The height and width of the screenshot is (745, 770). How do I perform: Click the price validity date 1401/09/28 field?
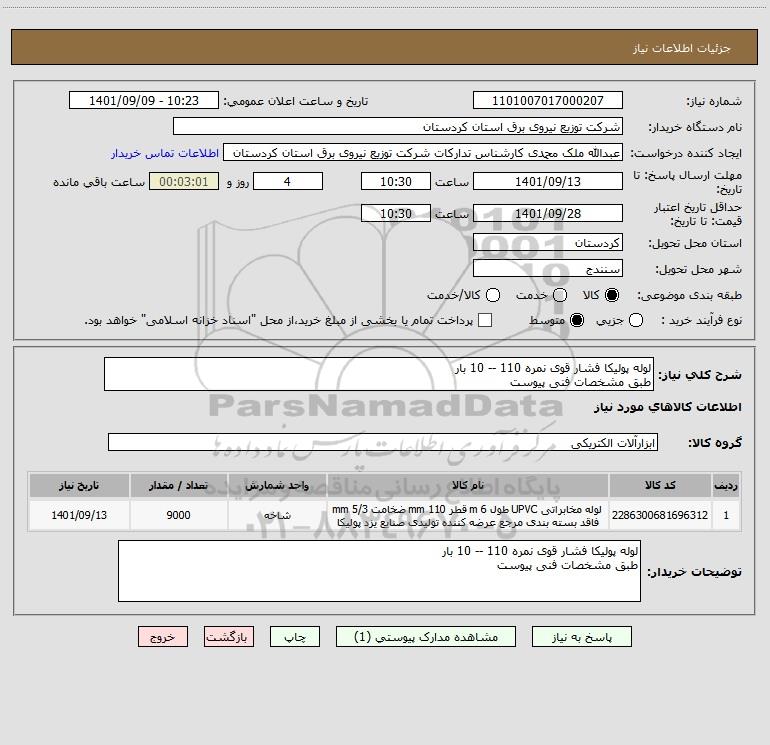(548, 213)
